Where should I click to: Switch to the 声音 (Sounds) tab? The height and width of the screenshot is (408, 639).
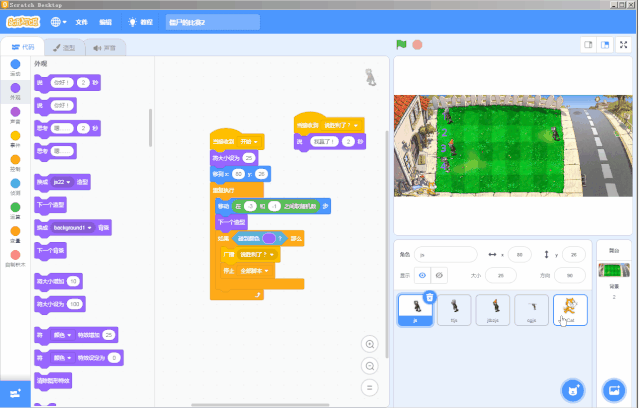pos(105,48)
